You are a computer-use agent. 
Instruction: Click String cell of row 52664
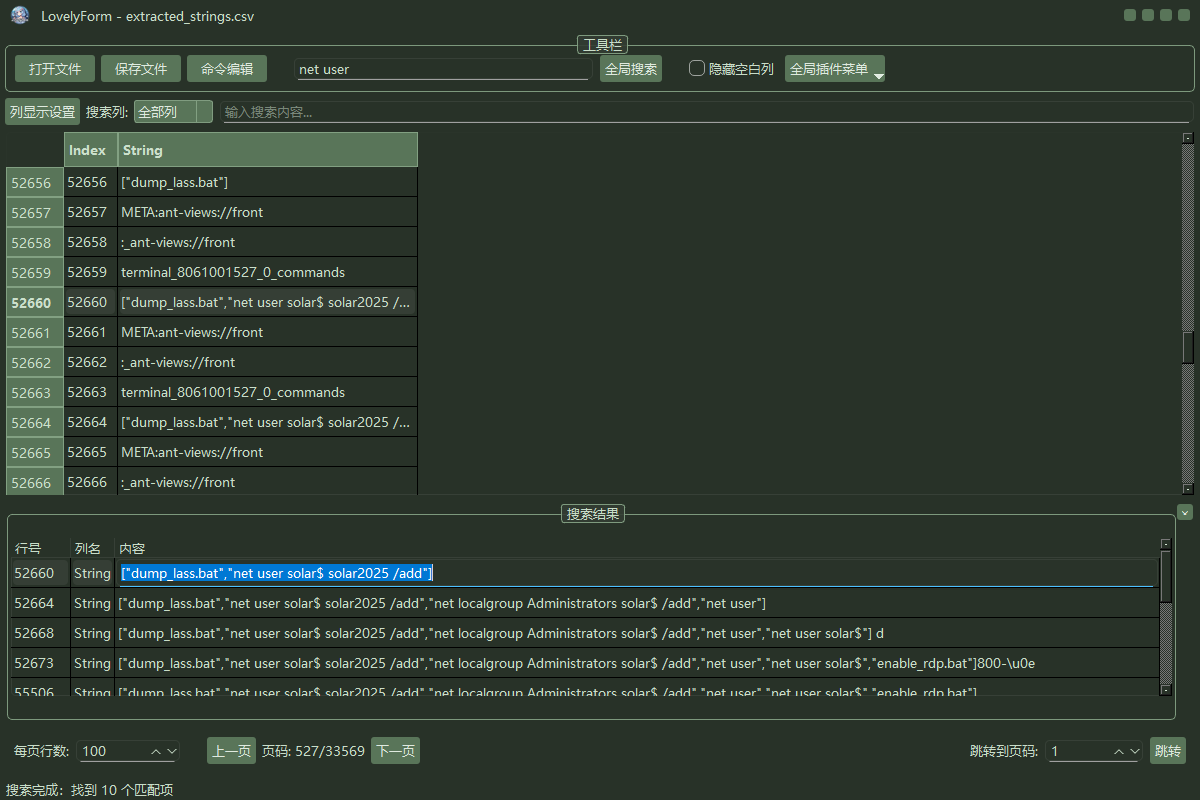267,422
